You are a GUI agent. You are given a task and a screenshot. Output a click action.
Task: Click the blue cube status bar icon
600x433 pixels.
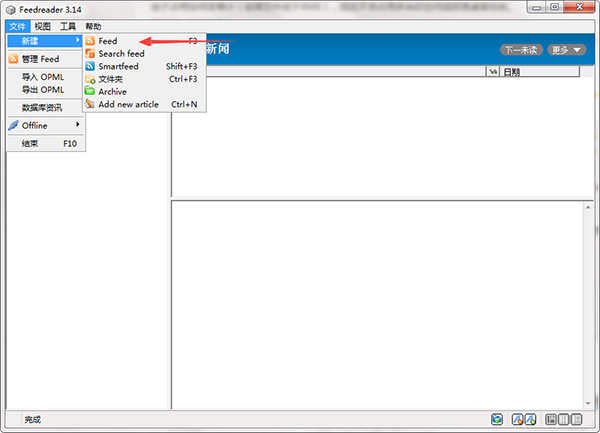point(497,419)
